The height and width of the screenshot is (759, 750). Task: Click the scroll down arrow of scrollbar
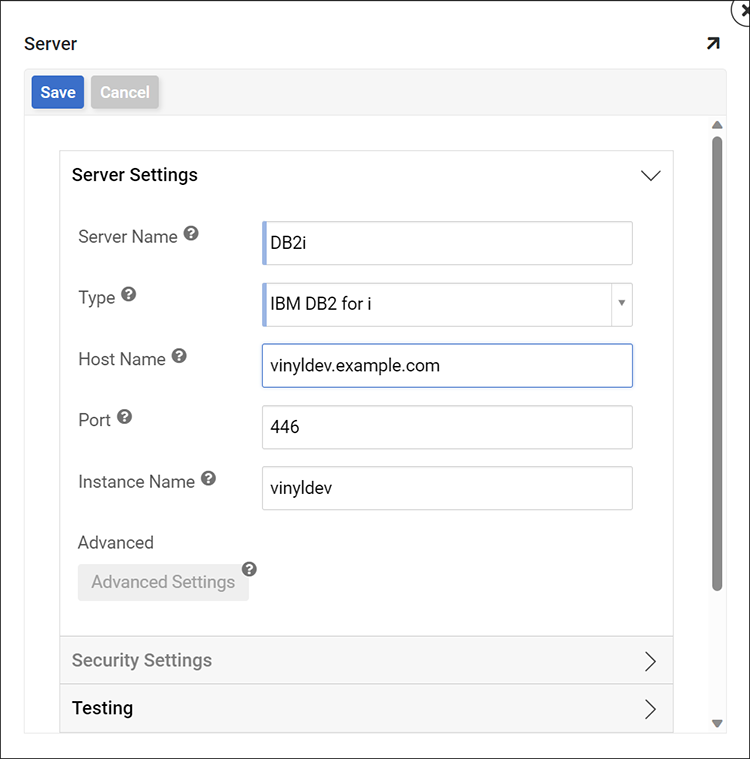coord(716,723)
